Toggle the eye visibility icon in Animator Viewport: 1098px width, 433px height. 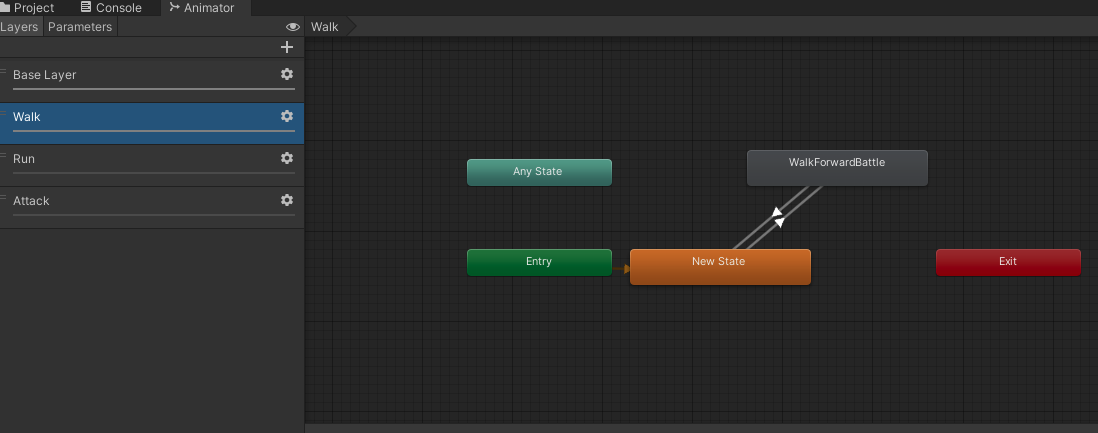click(x=293, y=27)
